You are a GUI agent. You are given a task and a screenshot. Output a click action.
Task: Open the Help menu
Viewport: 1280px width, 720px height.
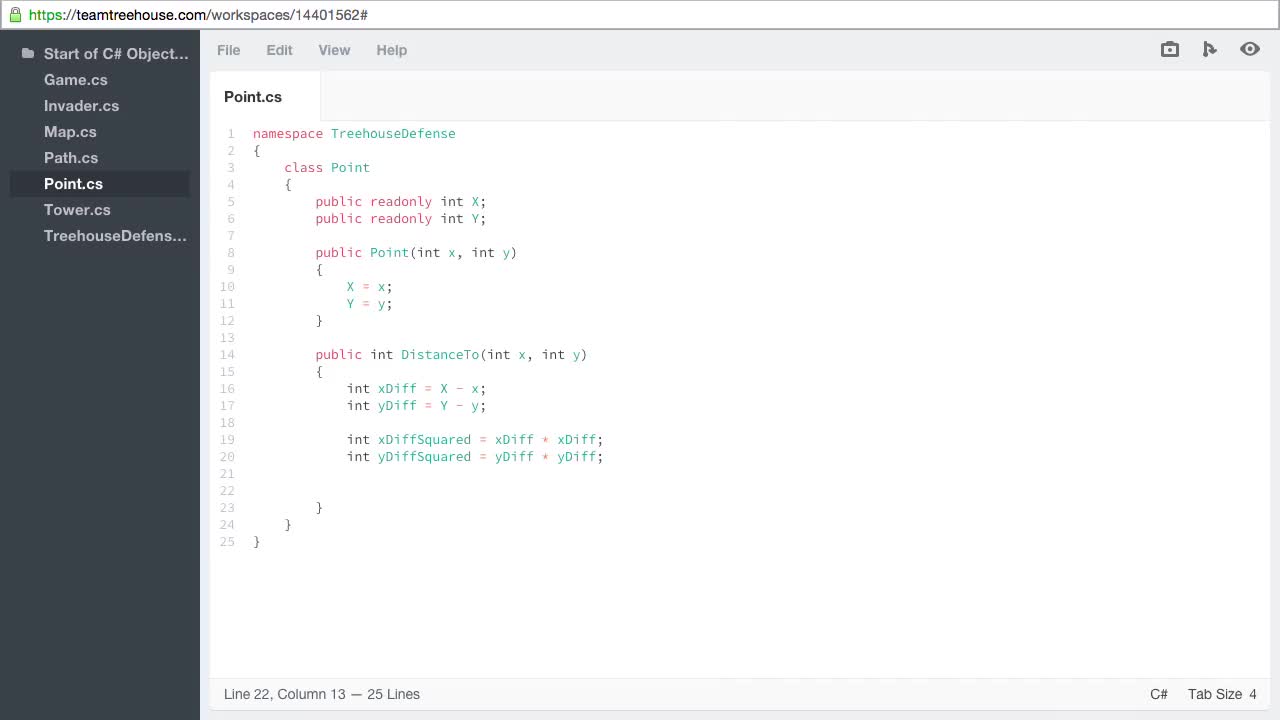(x=391, y=50)
